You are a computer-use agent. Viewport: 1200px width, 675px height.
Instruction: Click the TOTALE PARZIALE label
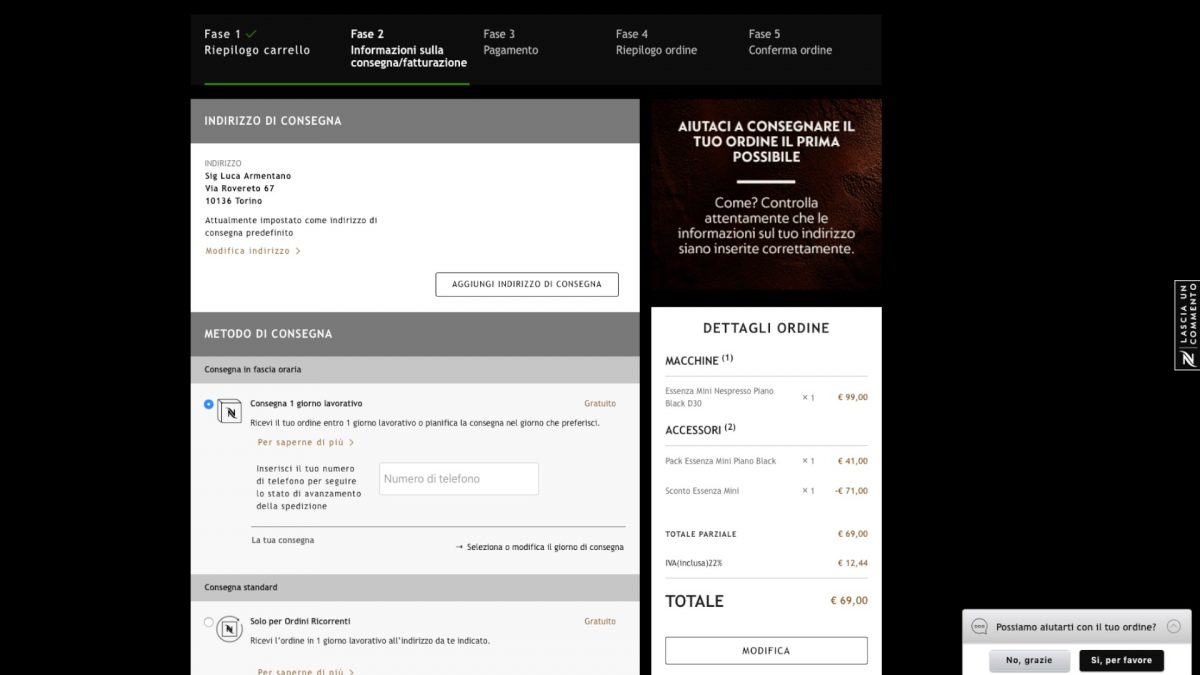click(701, 534)
